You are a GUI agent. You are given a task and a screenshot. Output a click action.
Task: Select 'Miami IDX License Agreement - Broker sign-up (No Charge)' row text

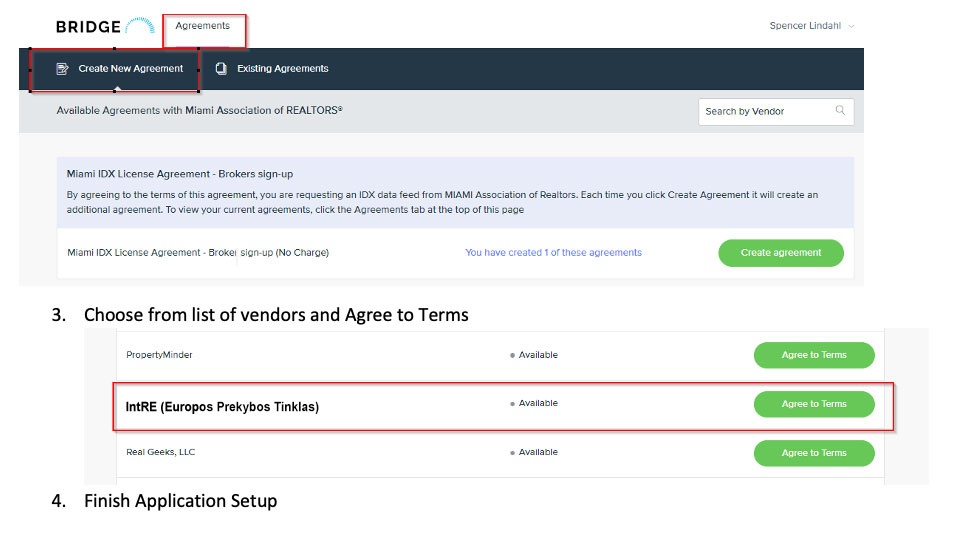click(198, 253)
